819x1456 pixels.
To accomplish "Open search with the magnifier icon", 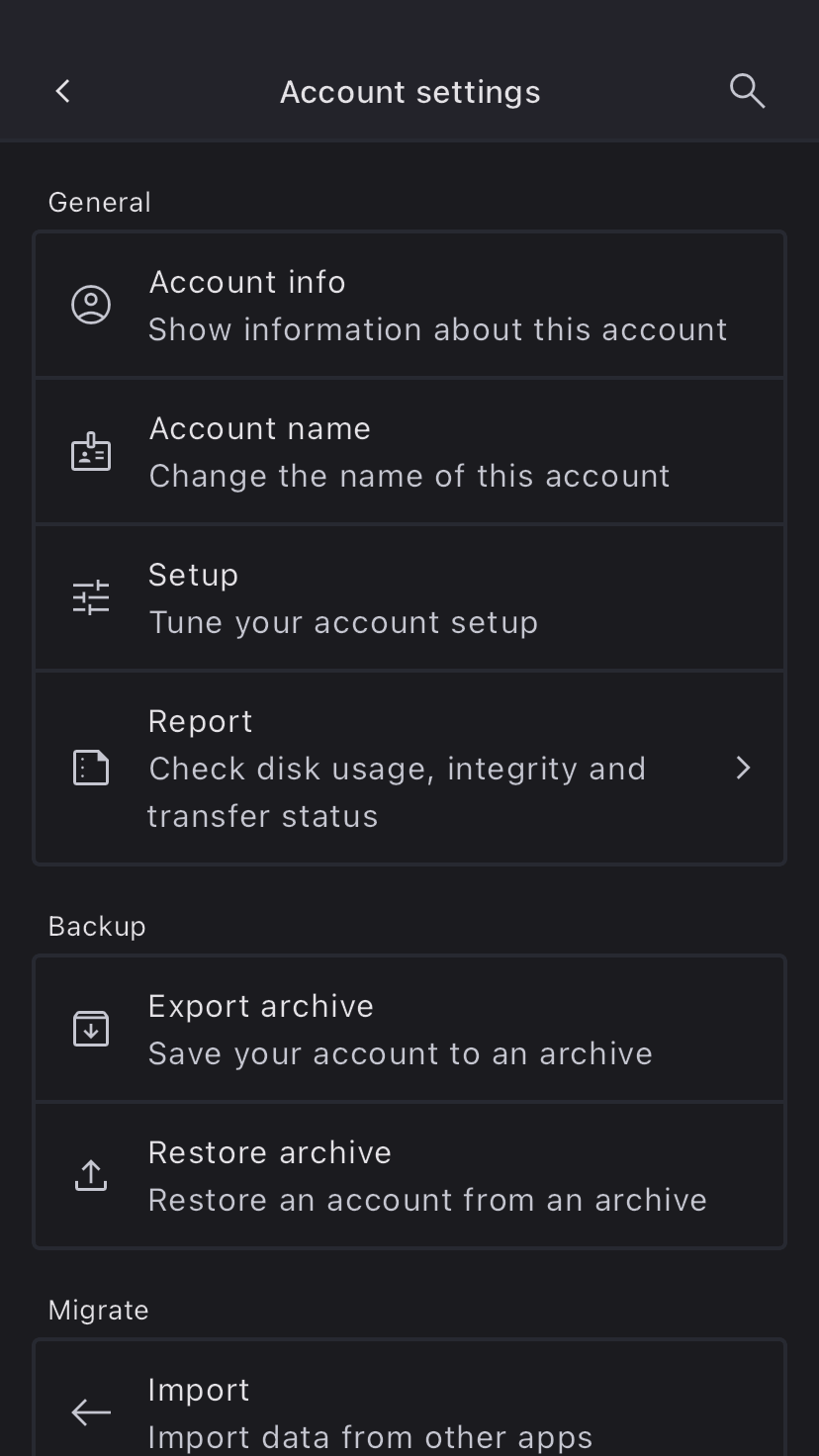I will point(747,92).
